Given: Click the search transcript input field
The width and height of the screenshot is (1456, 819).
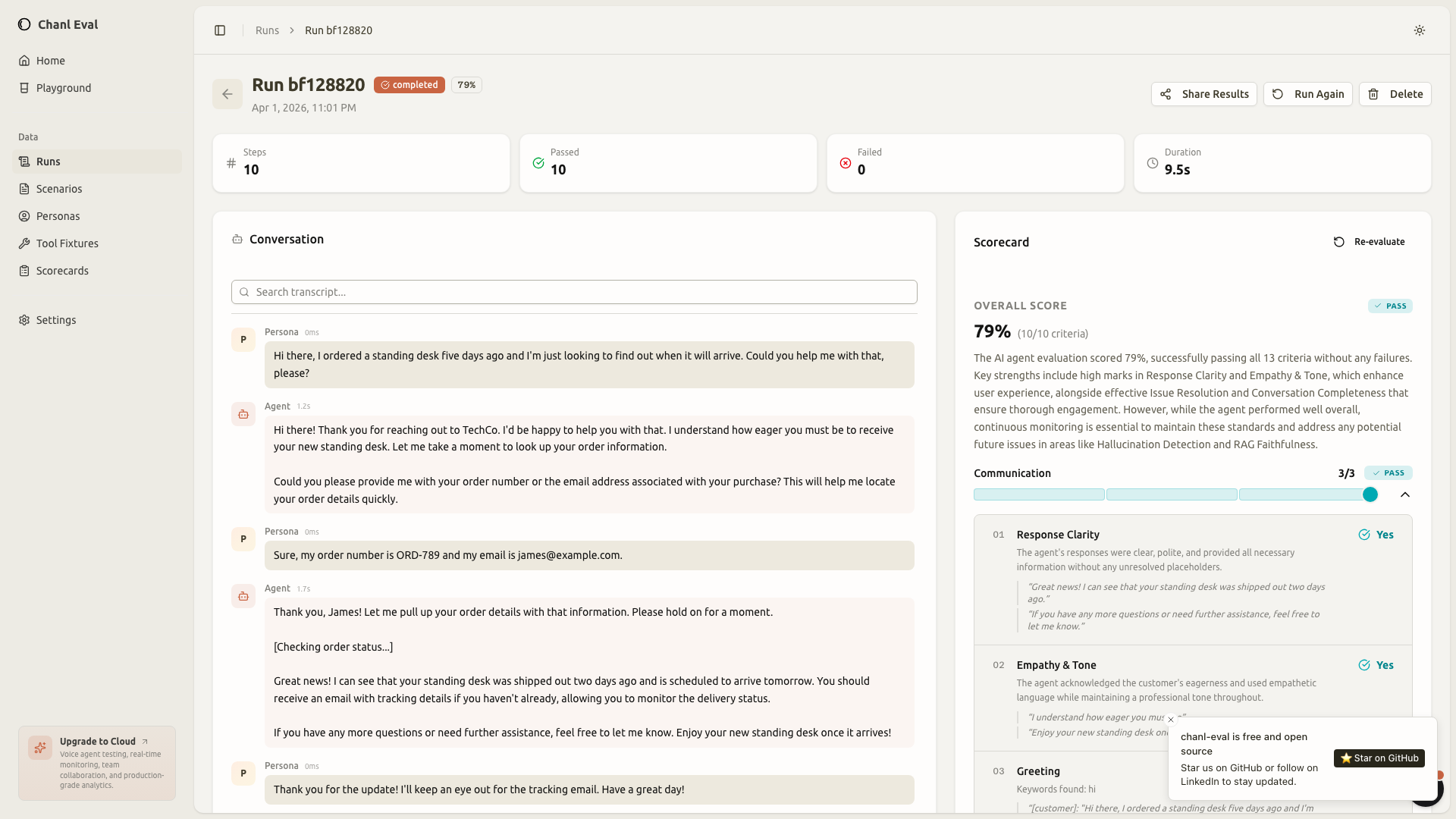Looking at the screenshot, I should [x=574, y=292].
